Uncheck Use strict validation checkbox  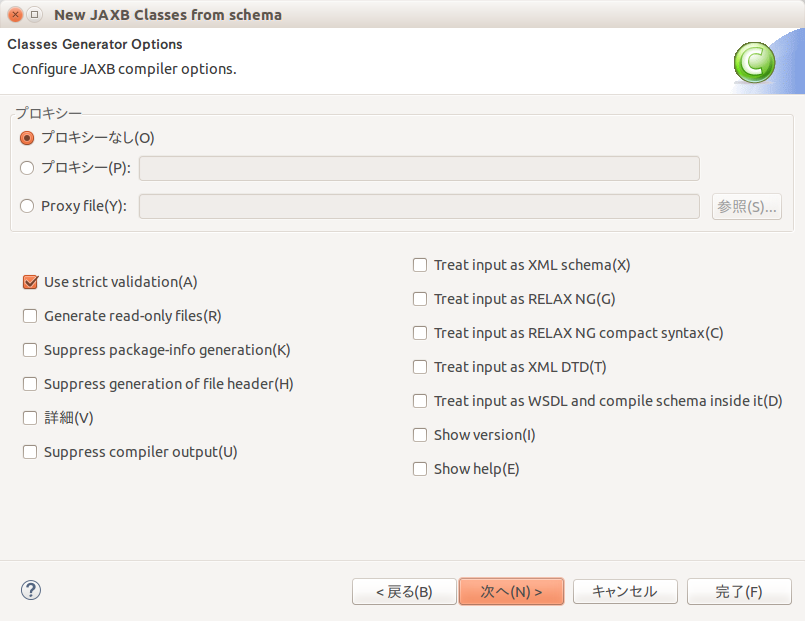(30, 282)
